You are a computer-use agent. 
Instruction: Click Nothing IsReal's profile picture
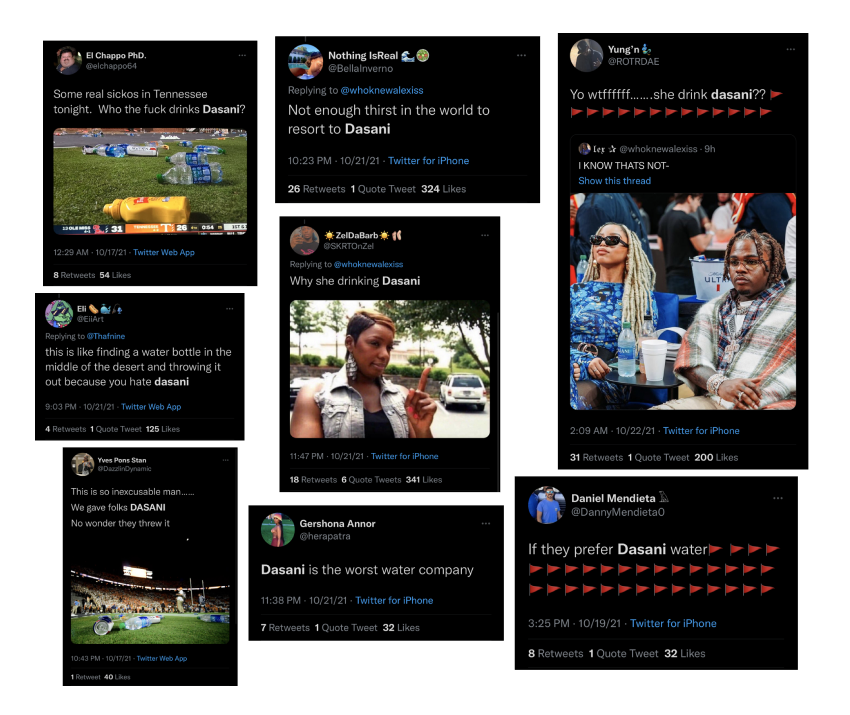tap(305, 62)
